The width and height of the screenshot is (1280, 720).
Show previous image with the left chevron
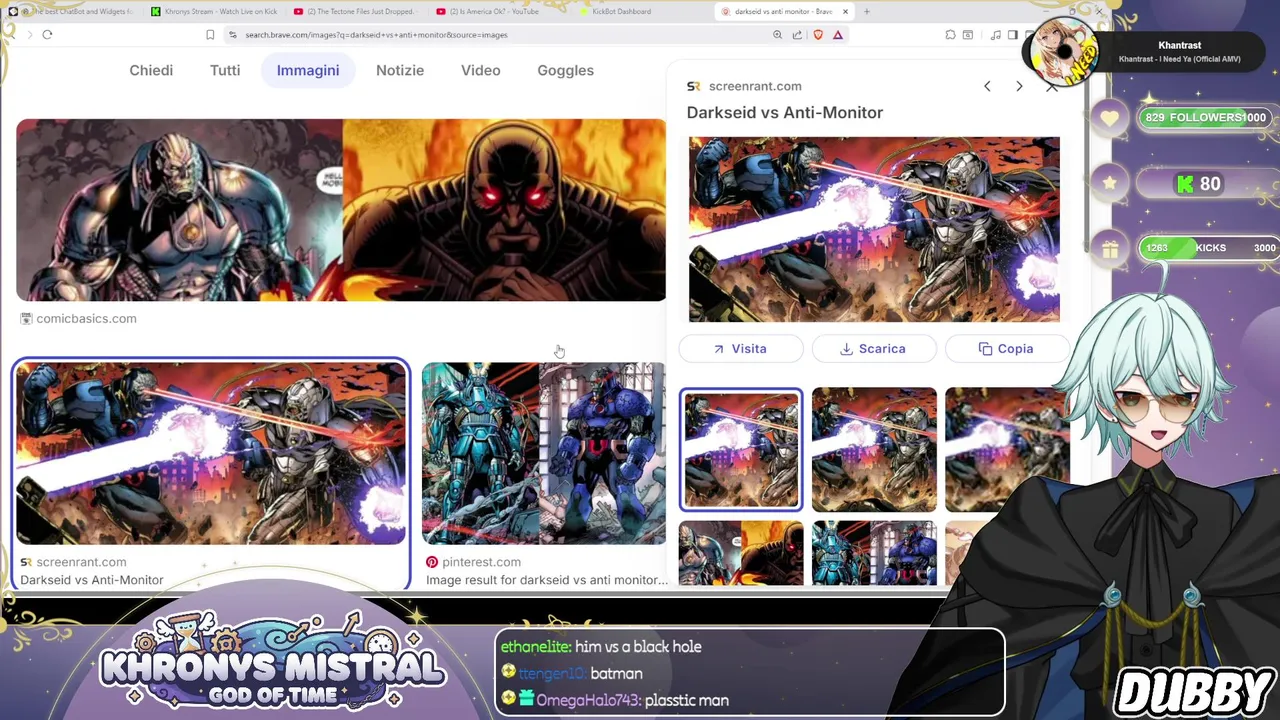[987, 86]
